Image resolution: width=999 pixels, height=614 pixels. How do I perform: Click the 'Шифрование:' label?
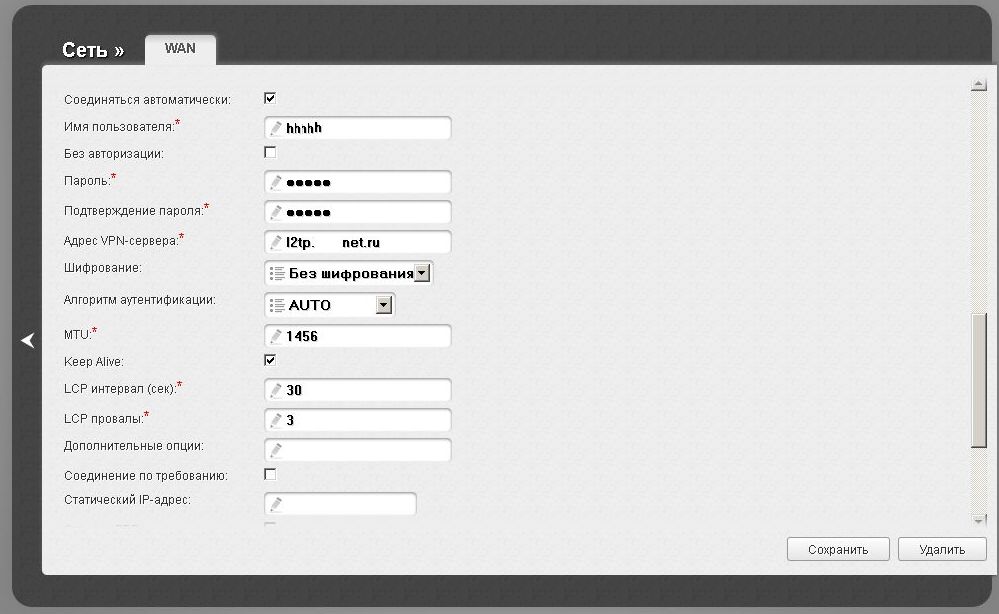(103, 268)
